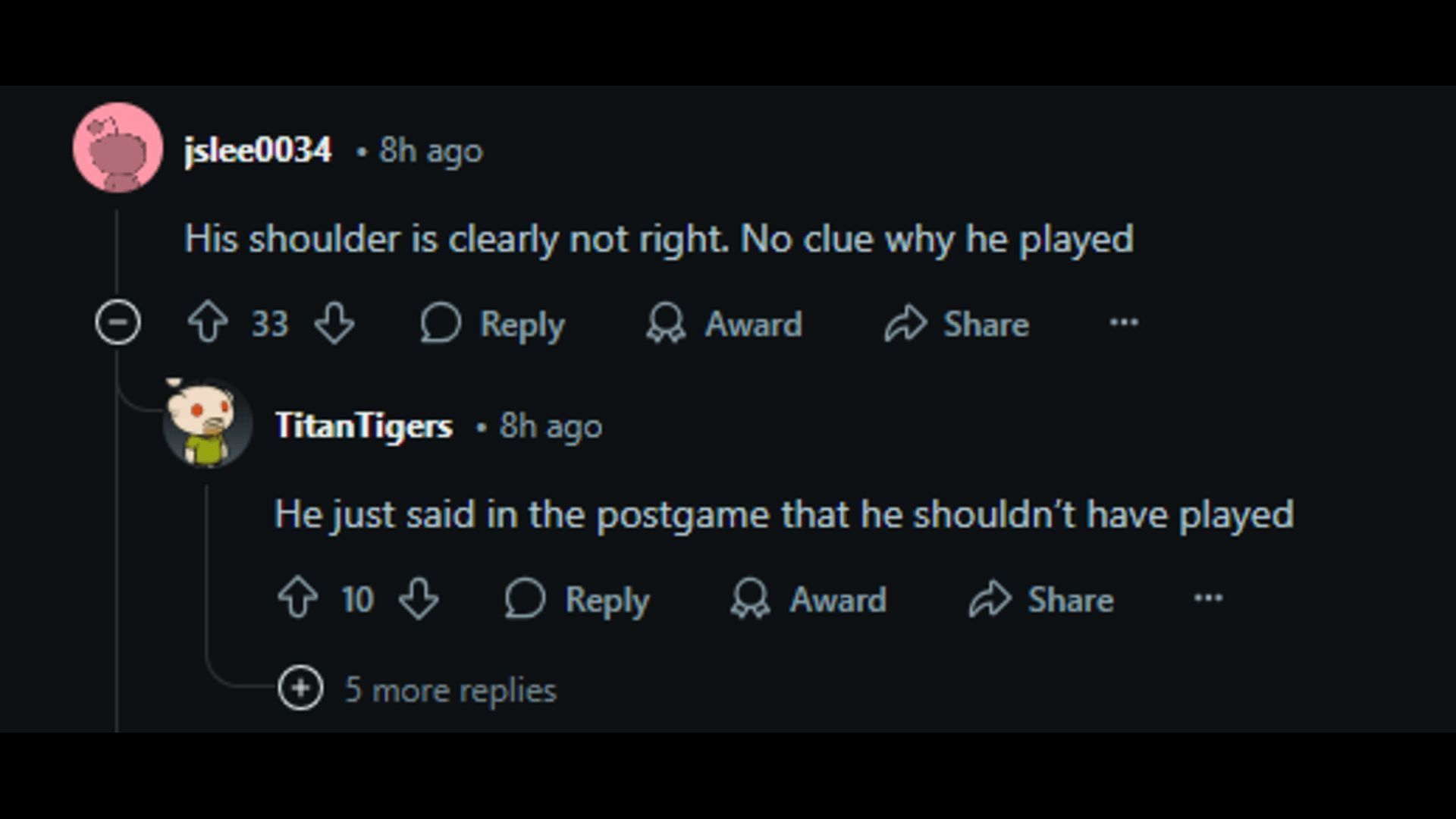Award jslee0034's comment
Screen dimensions: 1456x819
click(x=724, y=324)
